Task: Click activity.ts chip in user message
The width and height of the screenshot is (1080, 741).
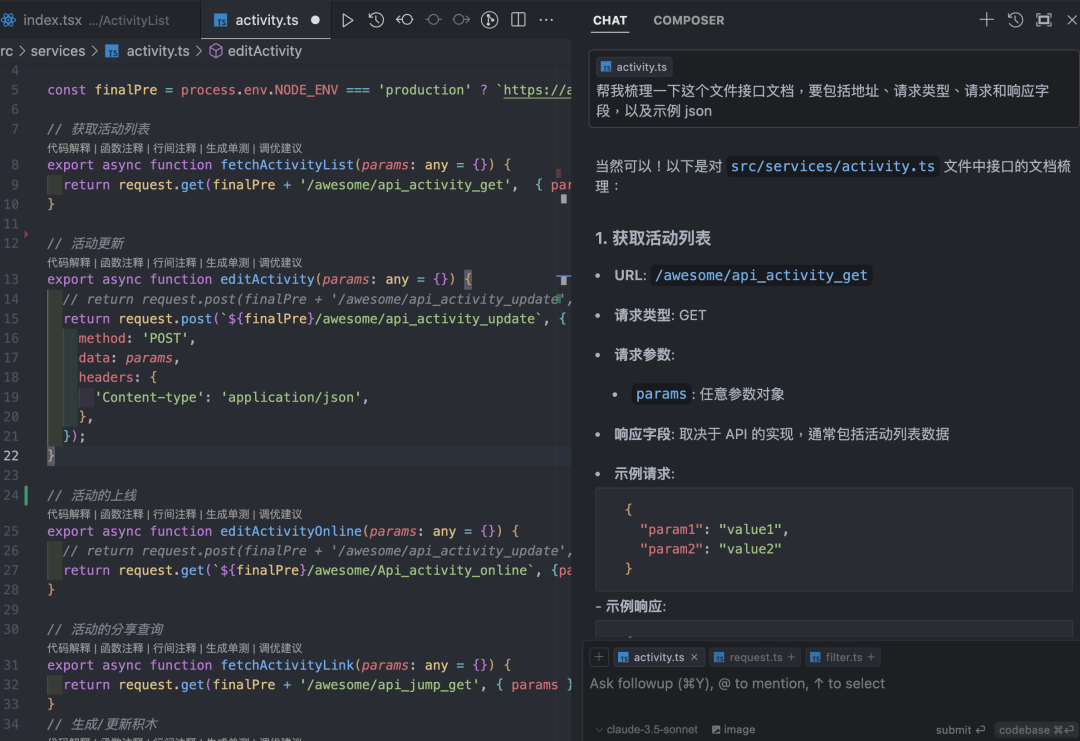Action: 634,67
